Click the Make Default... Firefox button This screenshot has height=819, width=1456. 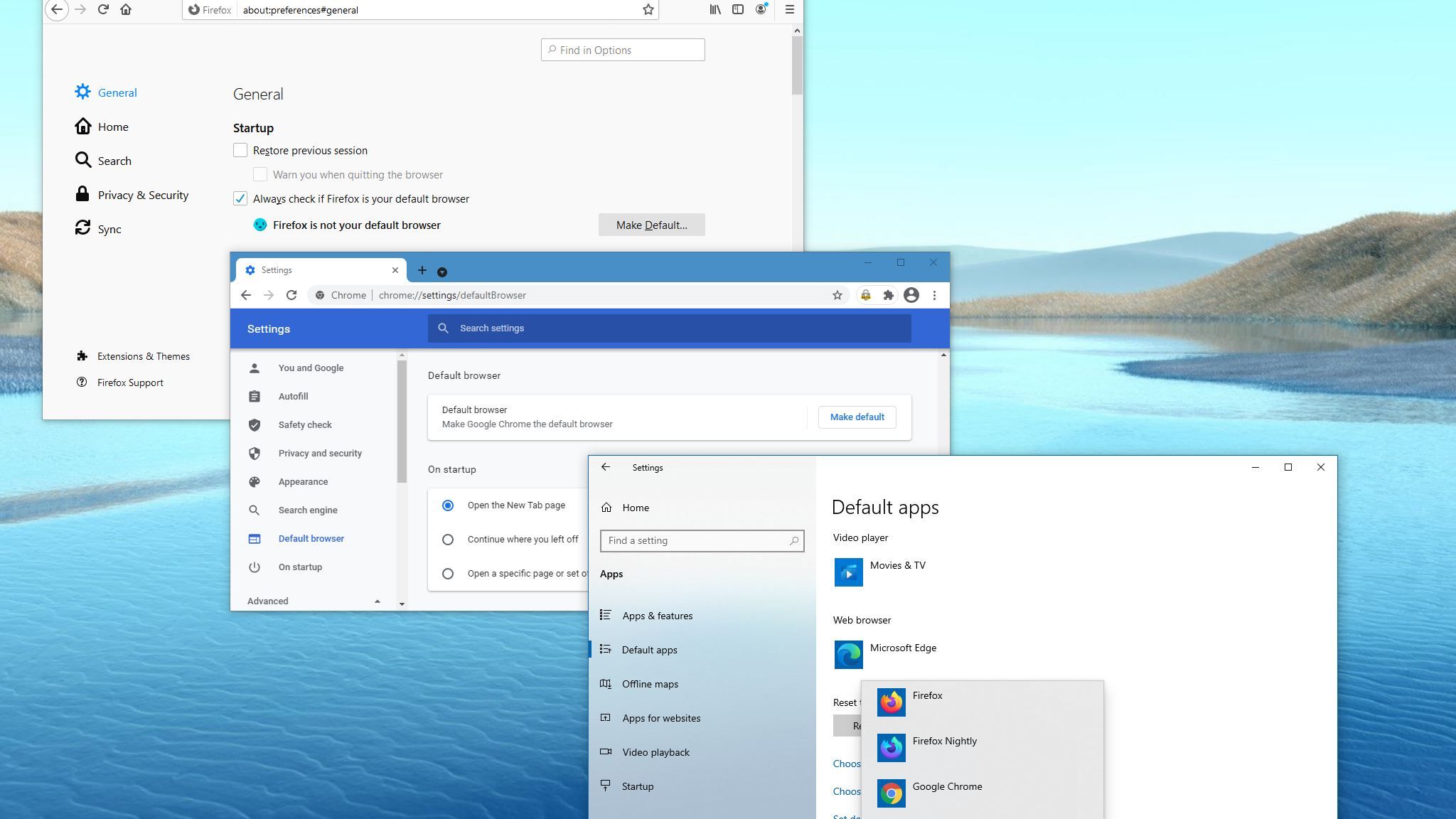[651, 225]
